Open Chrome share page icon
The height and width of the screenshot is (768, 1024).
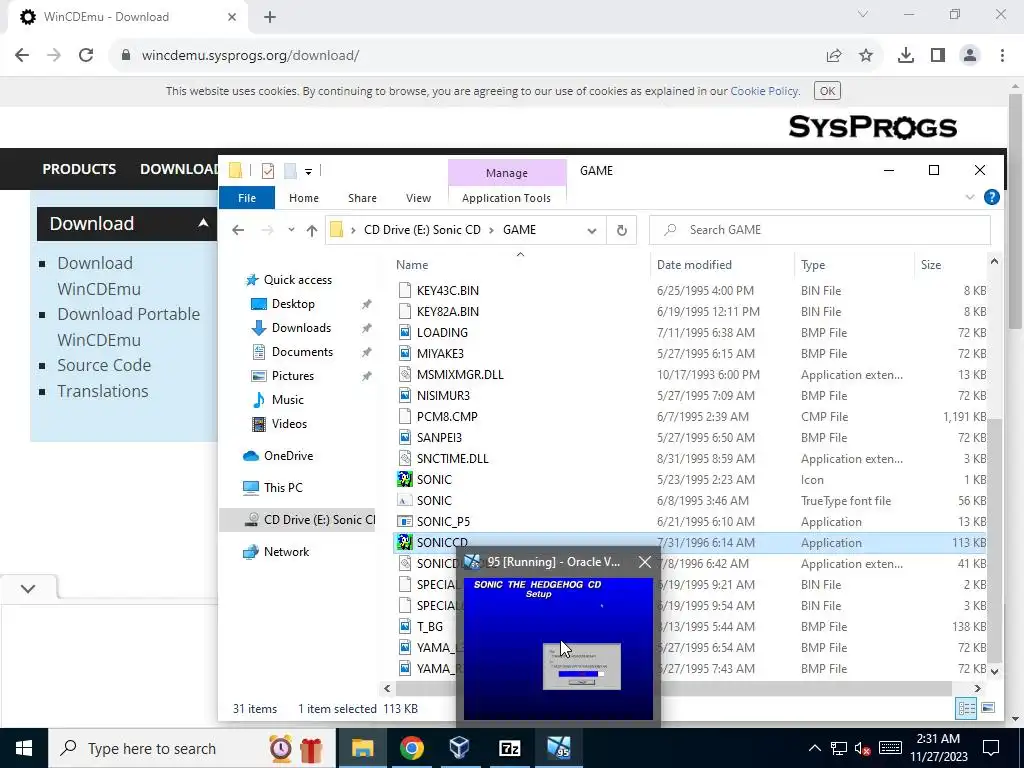(x=834, y=56)
